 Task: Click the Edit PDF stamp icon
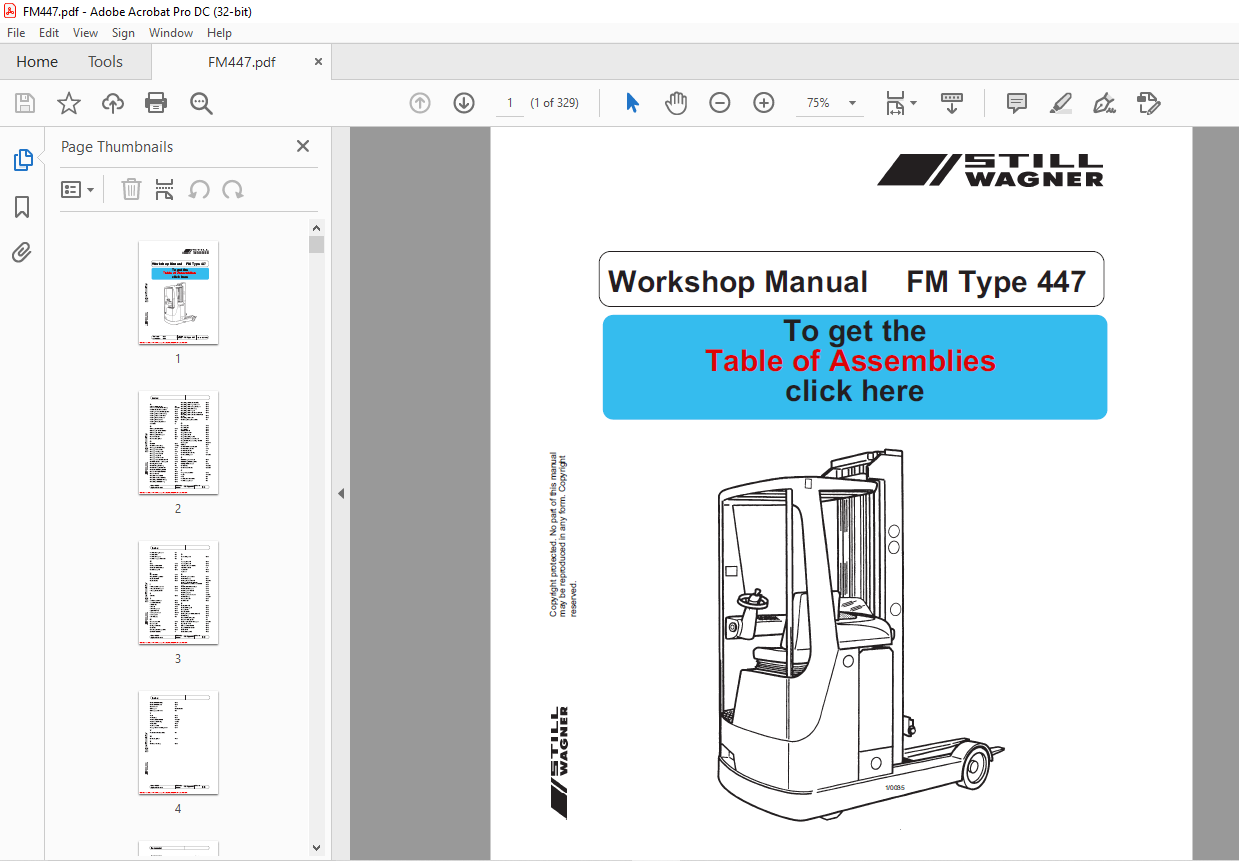point(1148,103)
